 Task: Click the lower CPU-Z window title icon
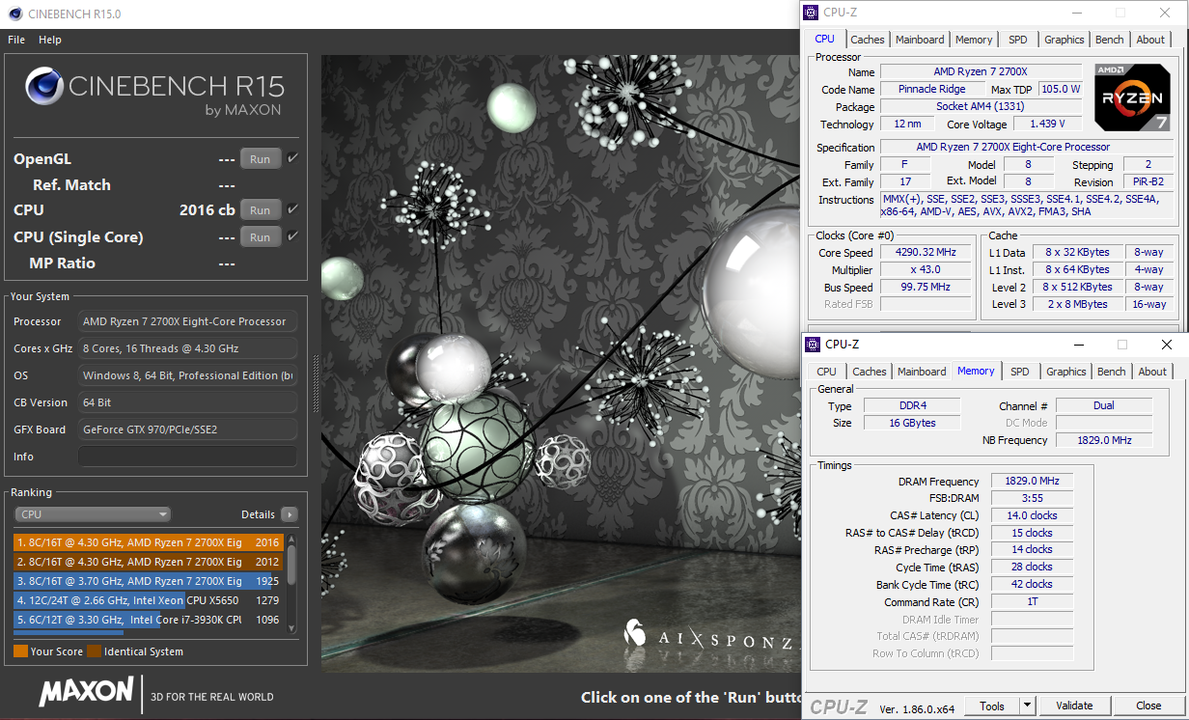tap(813, 344)
